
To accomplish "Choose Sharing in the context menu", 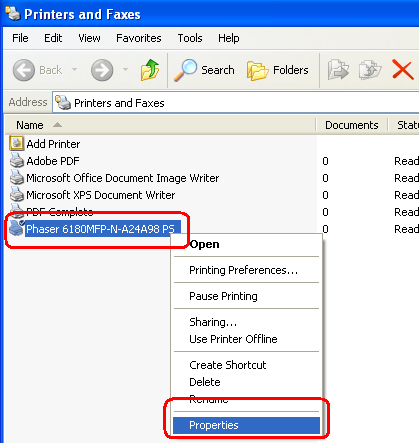I will pos(246,322).
